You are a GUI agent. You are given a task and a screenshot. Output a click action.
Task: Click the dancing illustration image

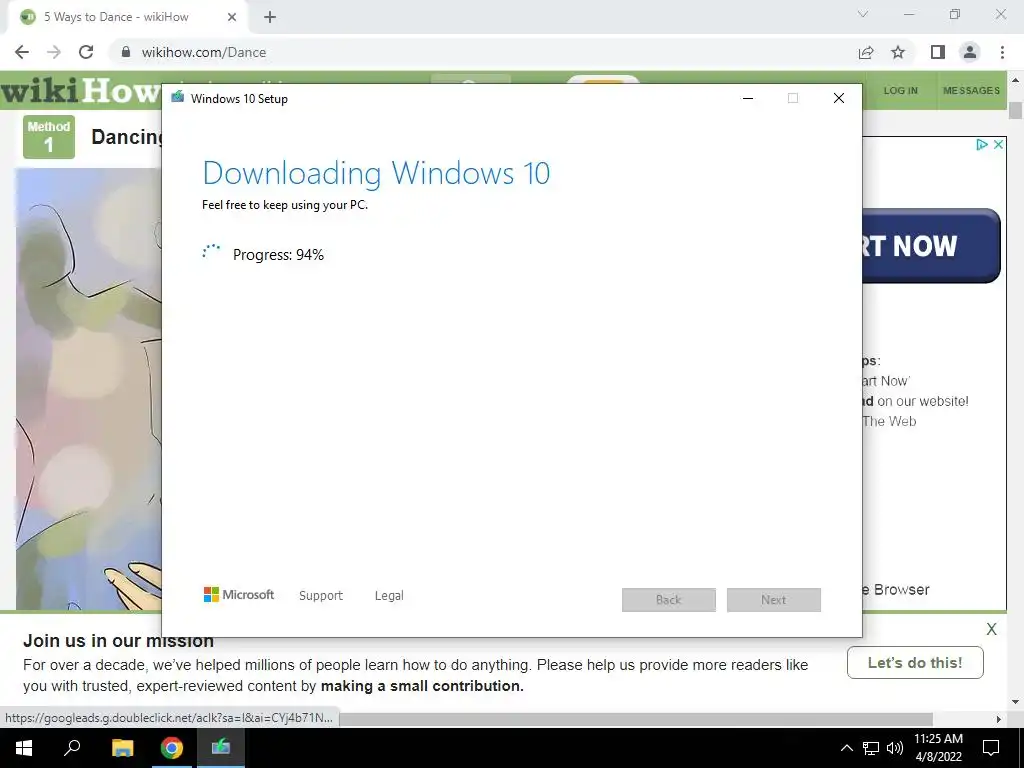click(x=89, y=389)
